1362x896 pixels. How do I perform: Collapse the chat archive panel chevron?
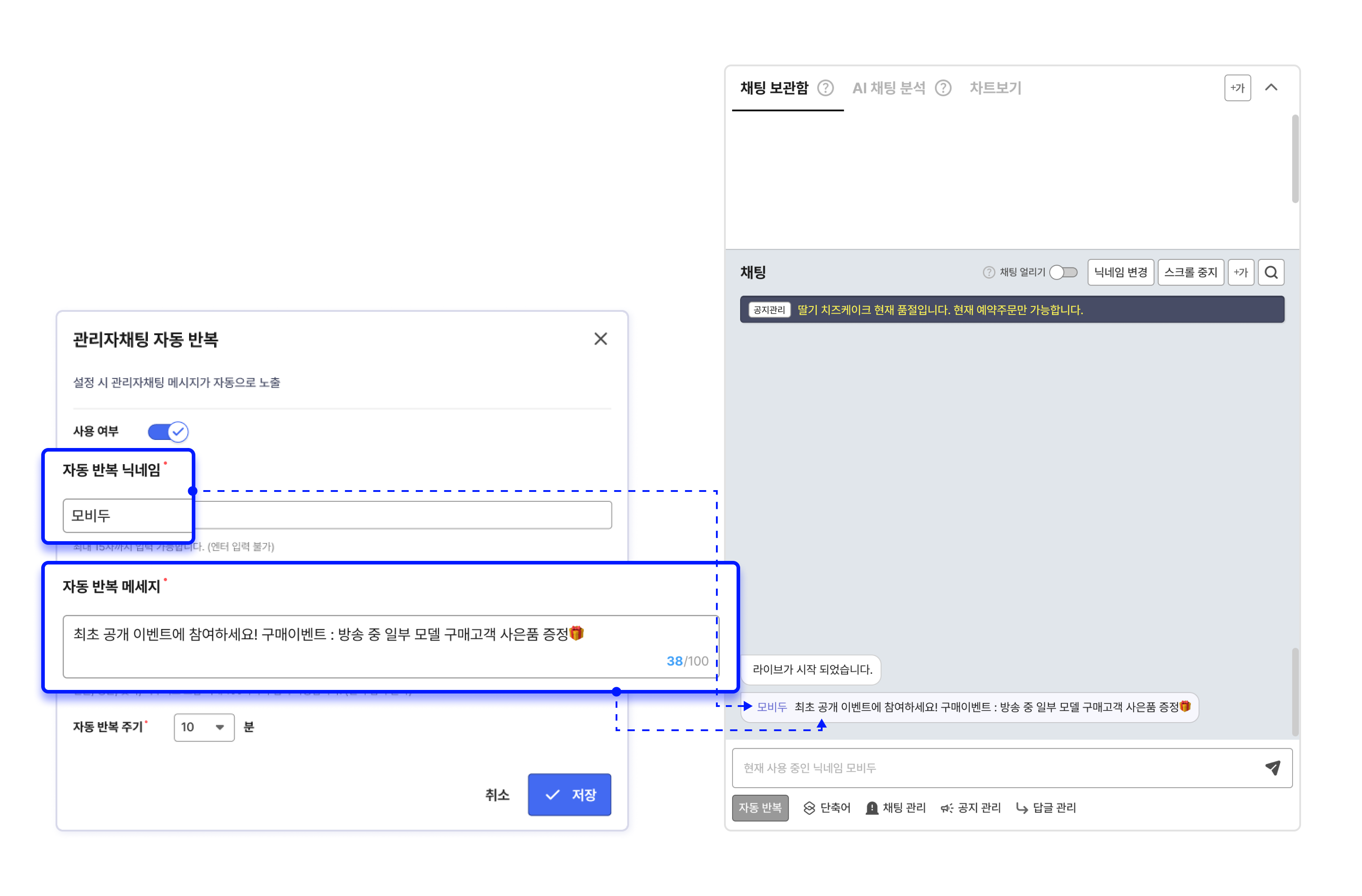coord(1271,87)
